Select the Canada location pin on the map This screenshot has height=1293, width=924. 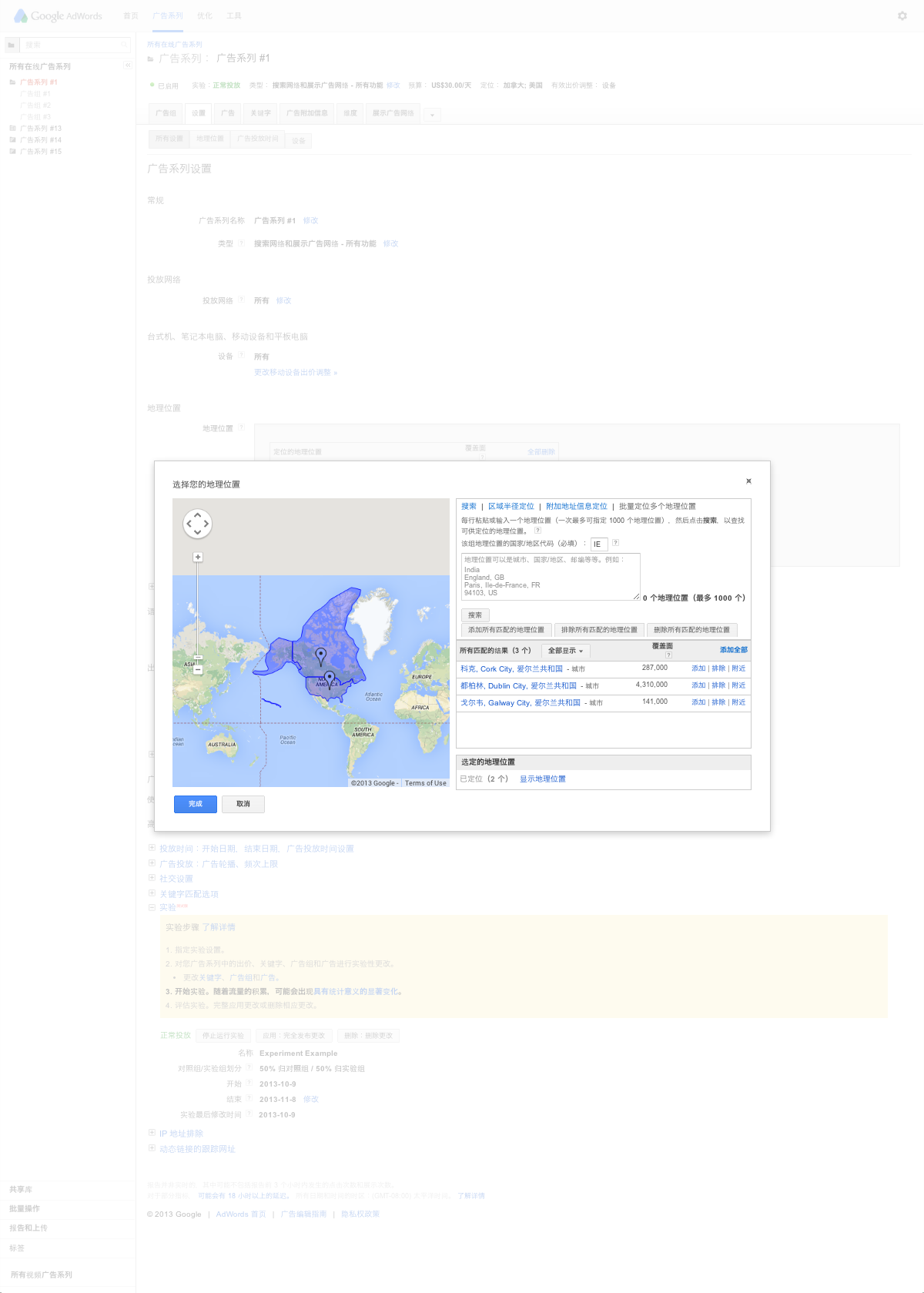click(321, 656)
